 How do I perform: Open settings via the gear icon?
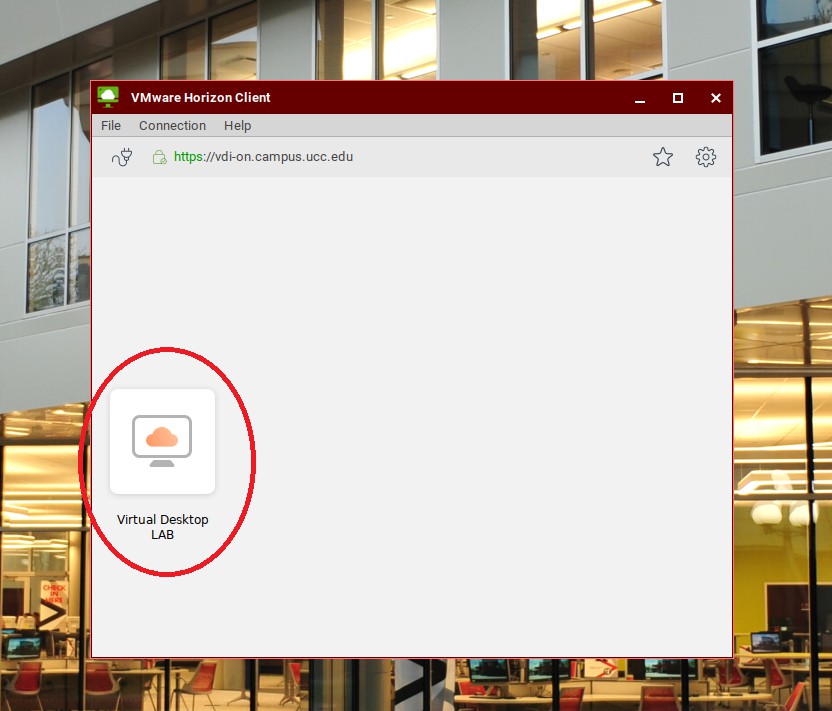(706, 157)
